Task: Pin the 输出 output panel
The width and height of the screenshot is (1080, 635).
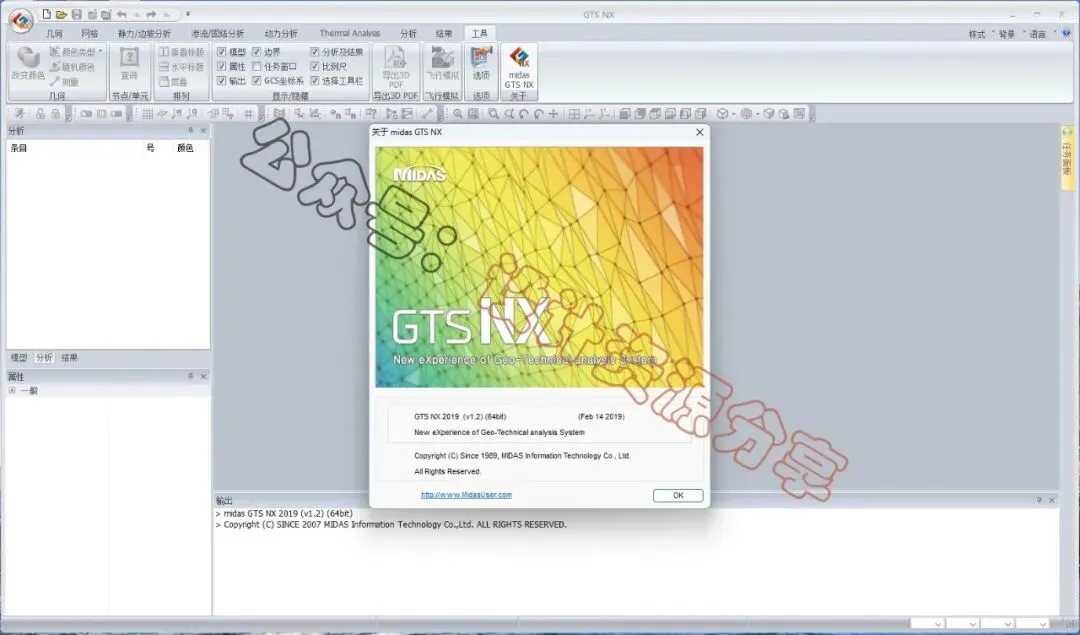Action: (1039, 500)
